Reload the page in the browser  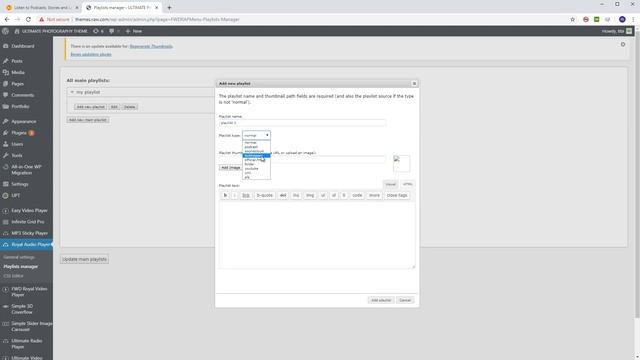pos(28,19)
